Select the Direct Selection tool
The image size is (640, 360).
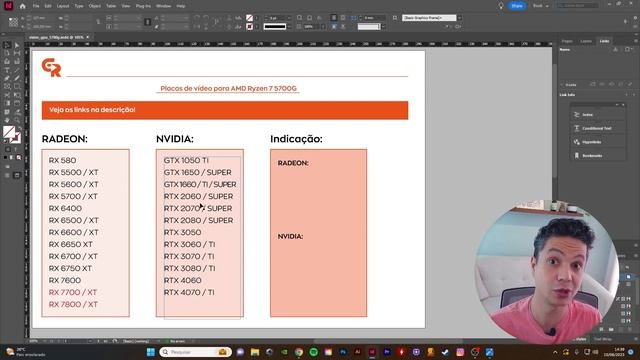point(17,45)
